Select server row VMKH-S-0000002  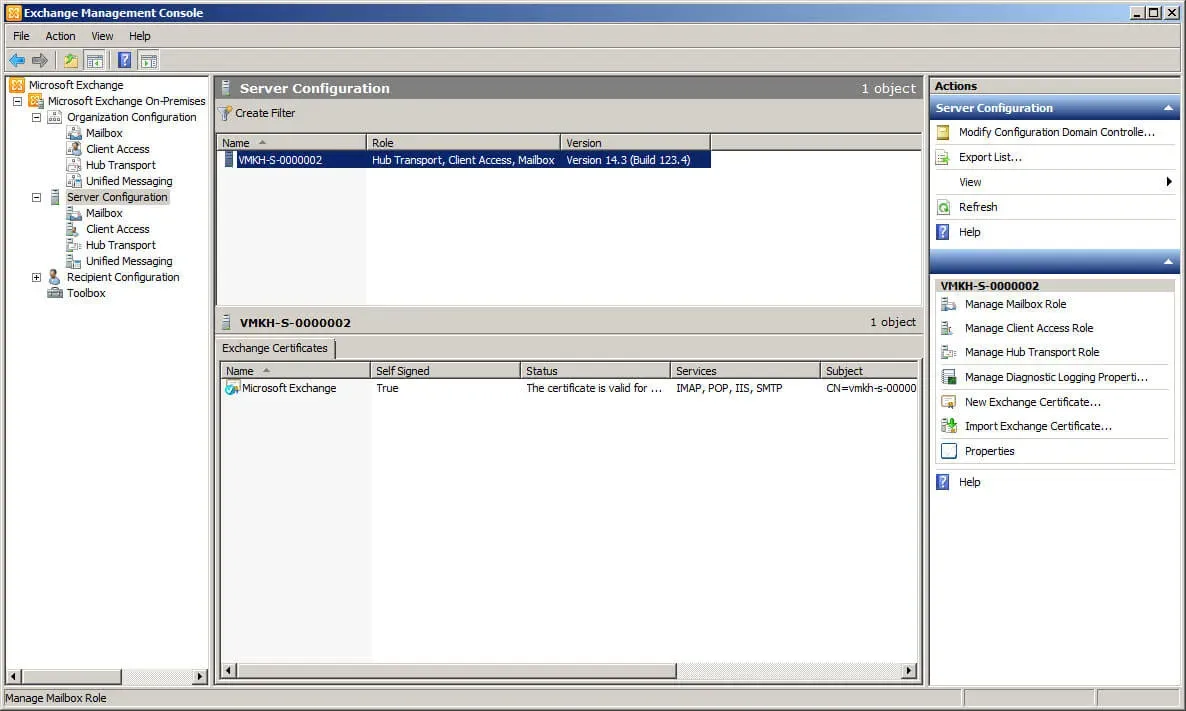464,160
